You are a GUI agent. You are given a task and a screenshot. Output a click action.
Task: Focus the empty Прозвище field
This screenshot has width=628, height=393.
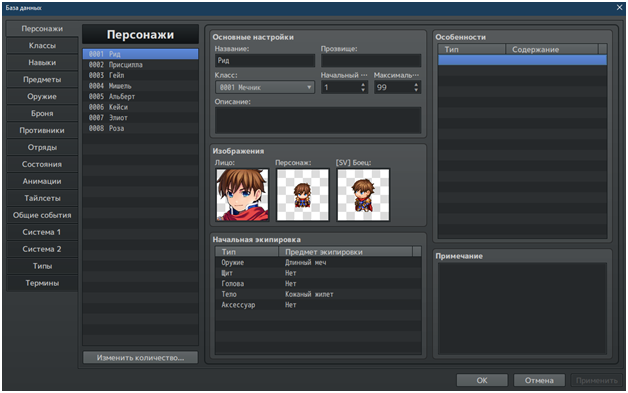coord(371,61)
